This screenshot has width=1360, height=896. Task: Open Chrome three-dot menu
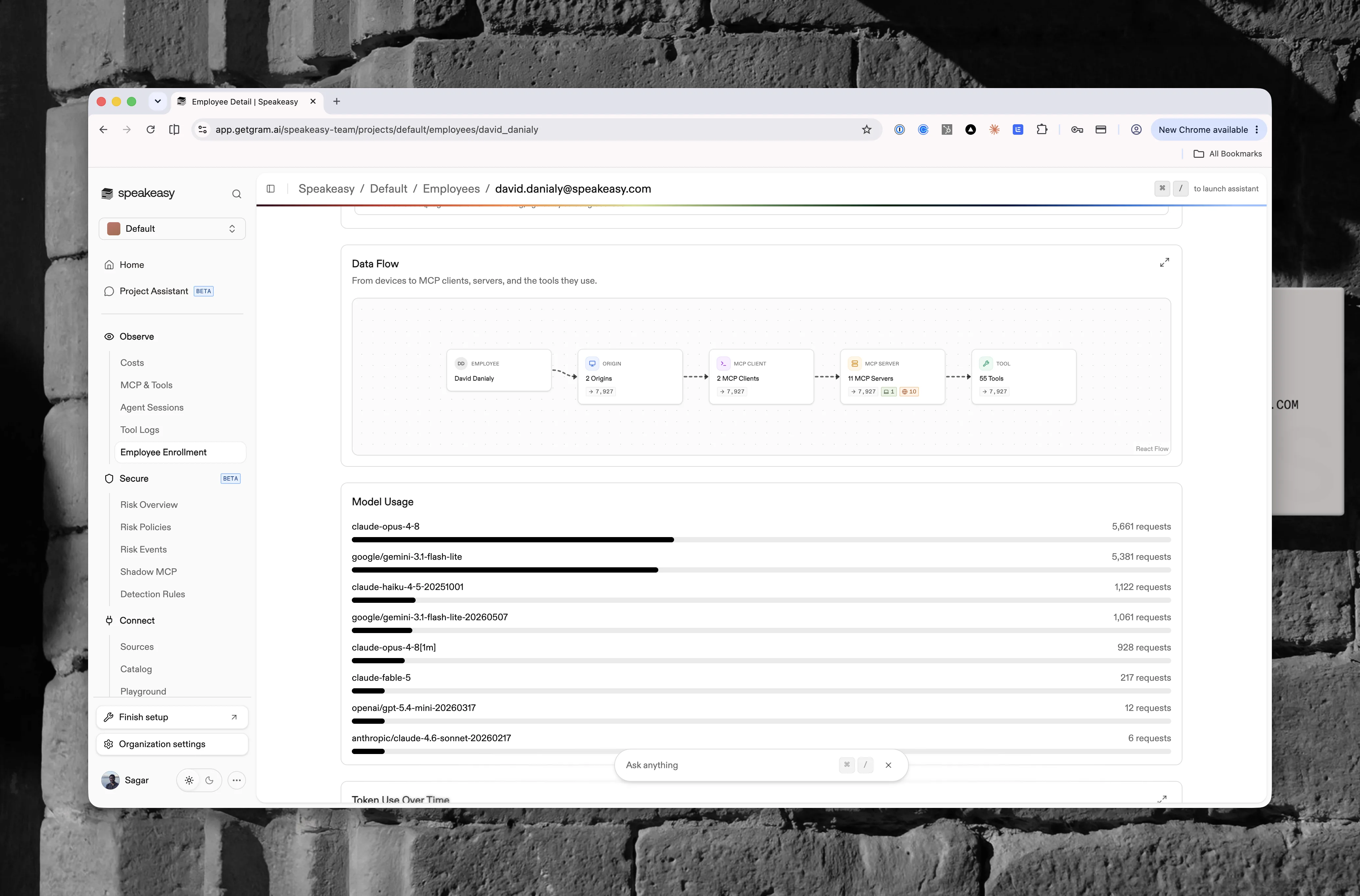(x=1256, y=130)
